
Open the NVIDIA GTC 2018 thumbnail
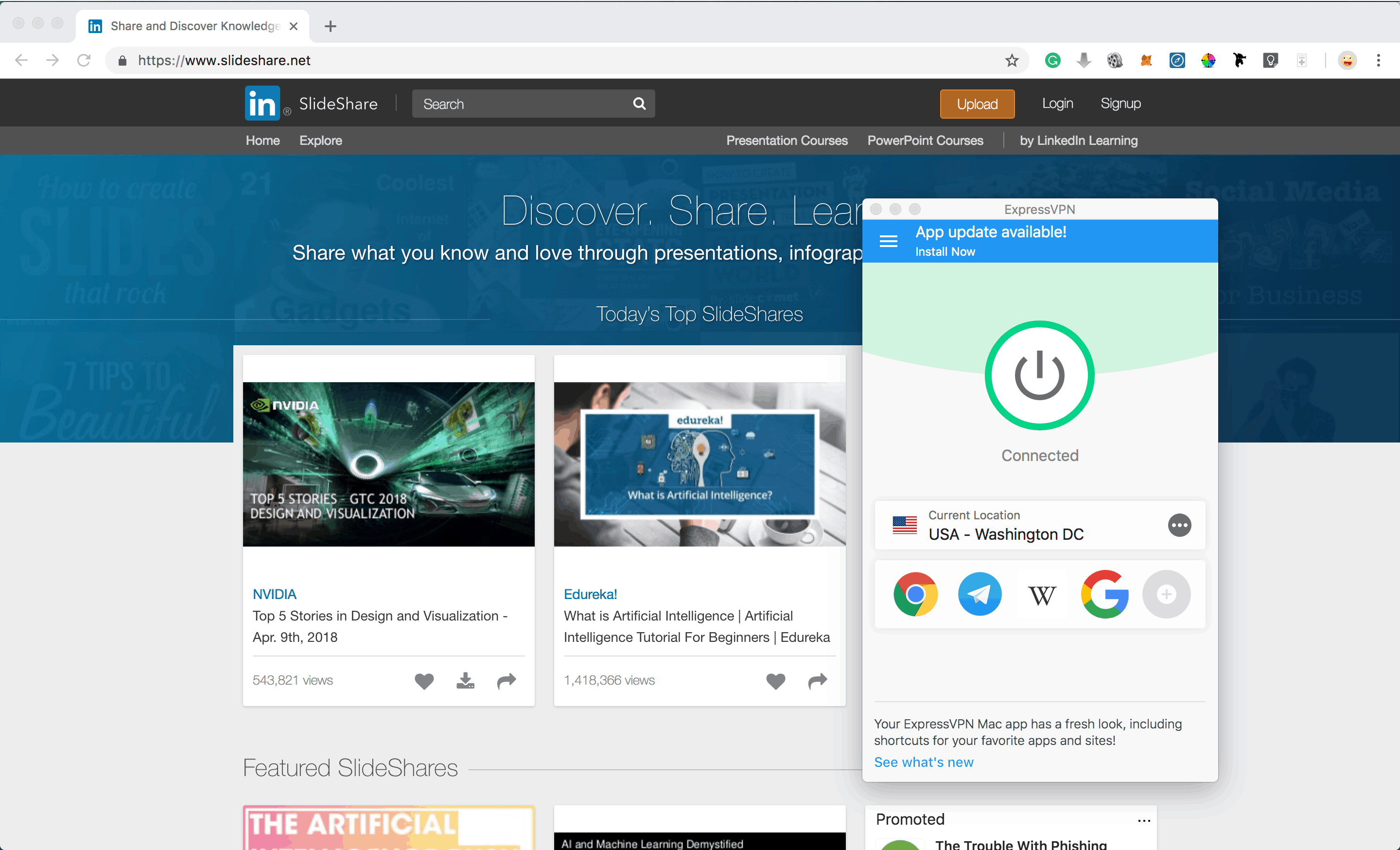(x=388, y=464)
